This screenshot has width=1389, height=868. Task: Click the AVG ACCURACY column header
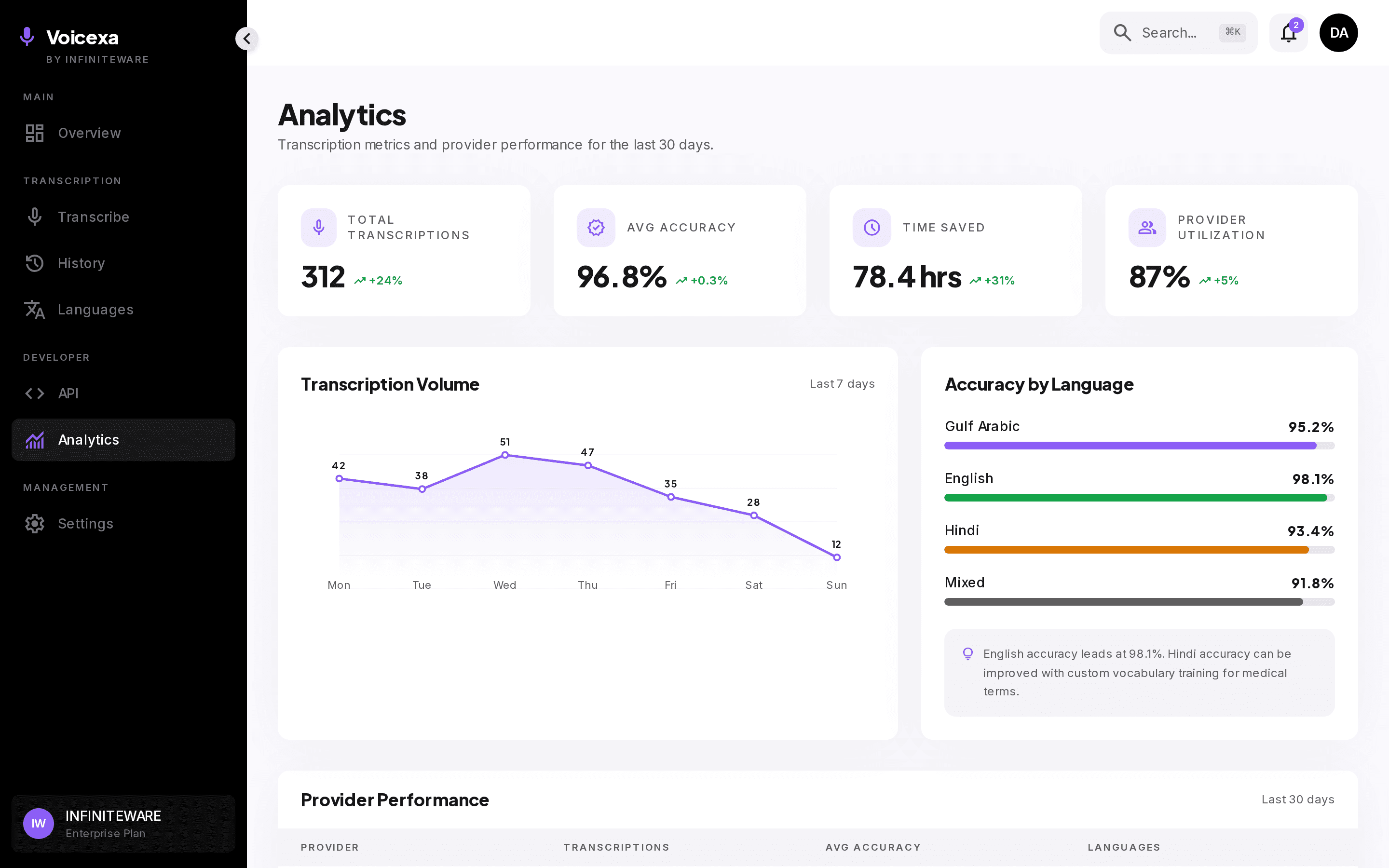(x=873, y=847)
